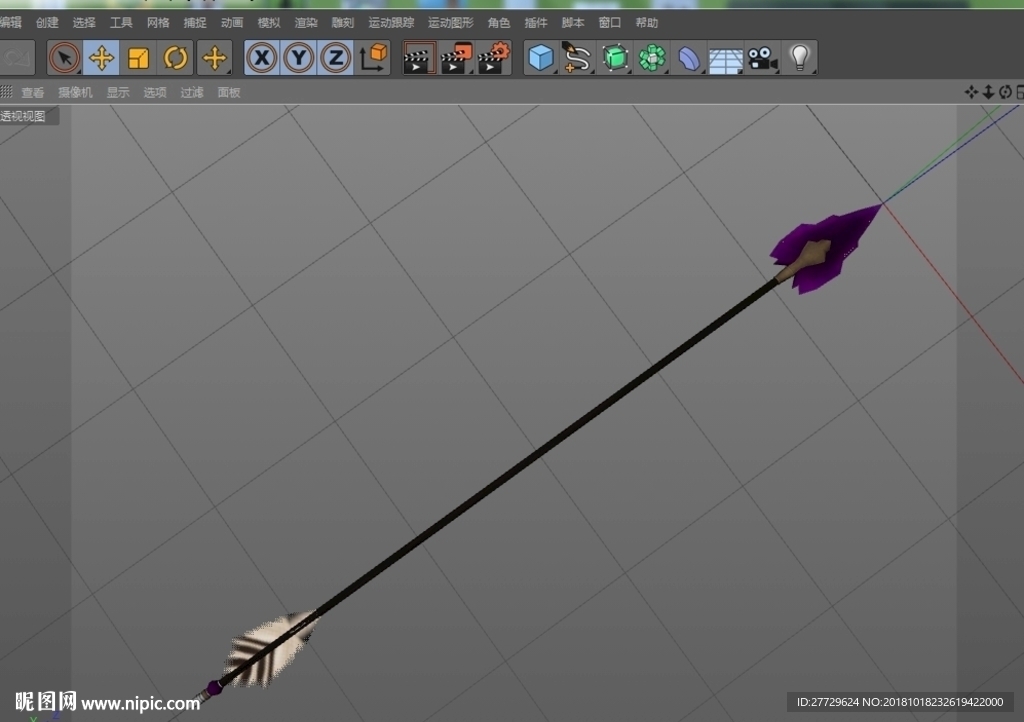This screenshot has height=722, width=1024.
Task: Open the 运动跟踪 menu
Action: [391, 23]
